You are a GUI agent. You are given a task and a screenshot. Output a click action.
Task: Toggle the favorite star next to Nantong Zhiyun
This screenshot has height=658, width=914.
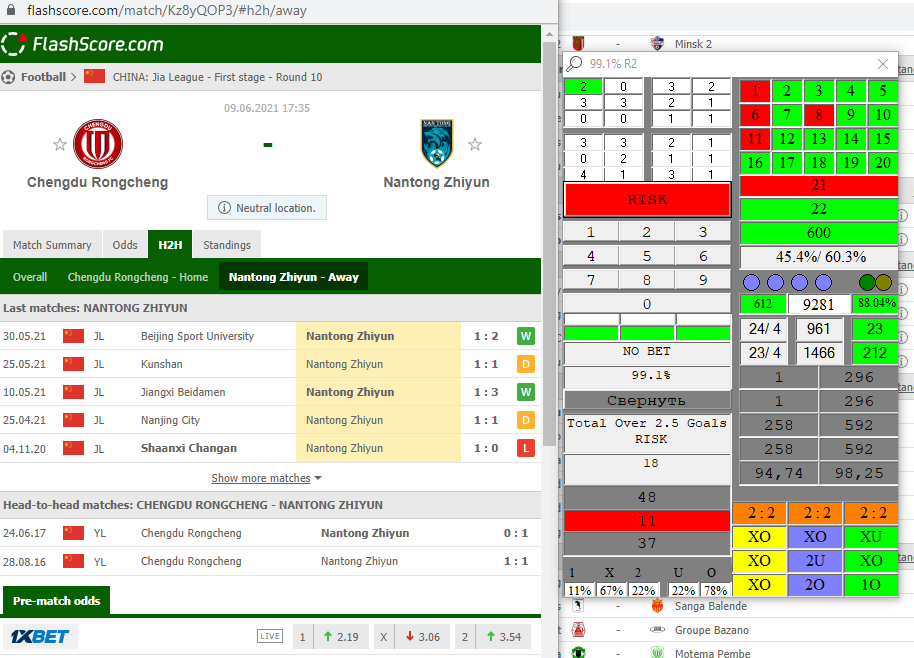click(x=475, y=145)
